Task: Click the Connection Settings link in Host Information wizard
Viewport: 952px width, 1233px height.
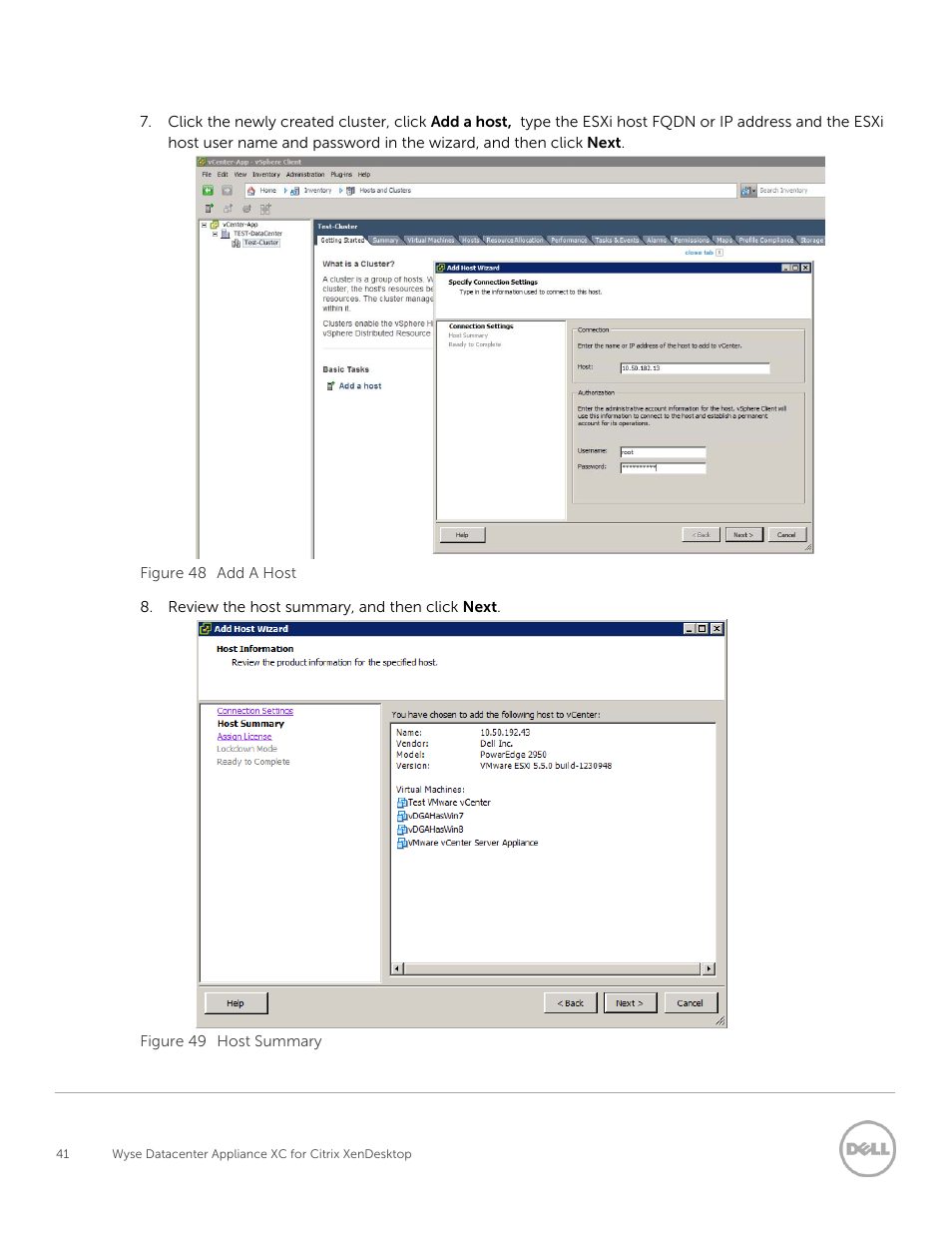Action: 255,712
